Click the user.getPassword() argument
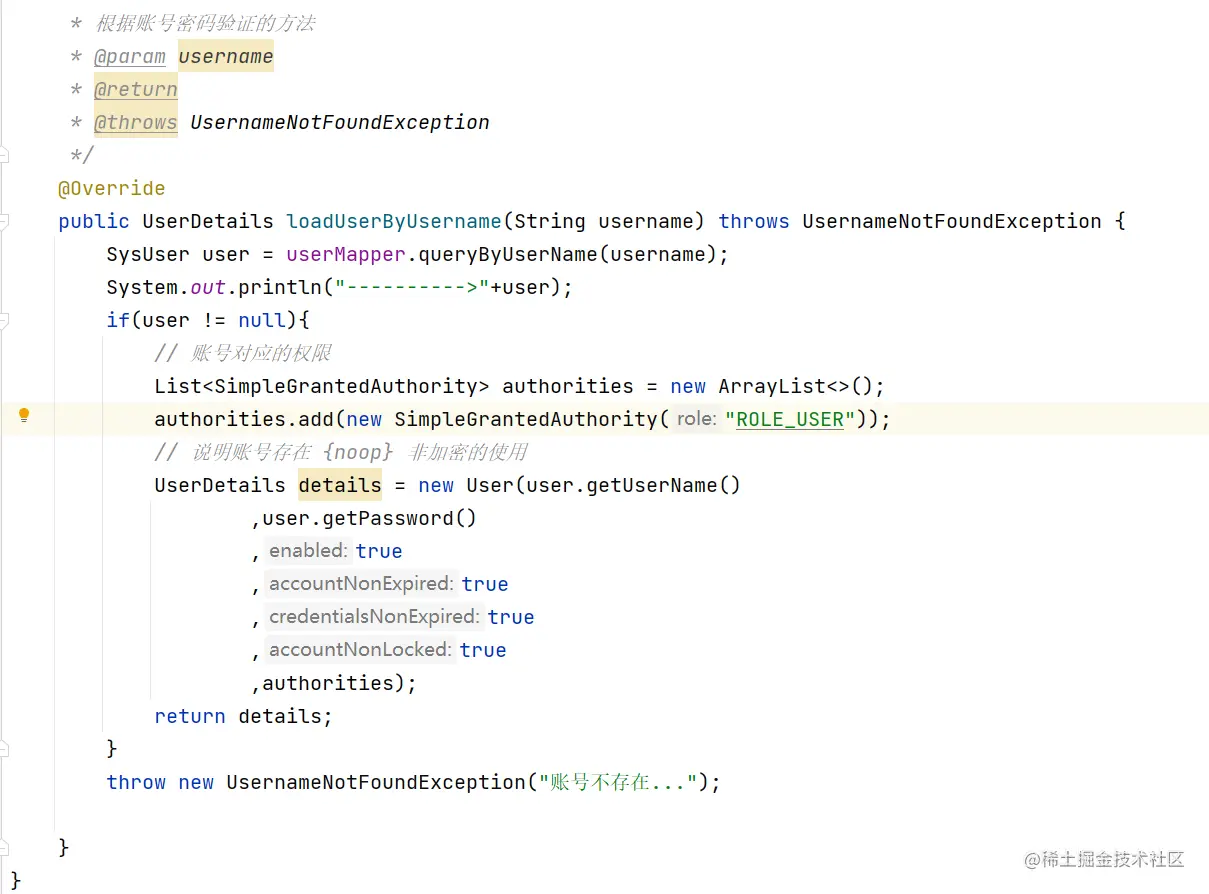This screenshot has width=1209, height=894. [x=370, y=518]
